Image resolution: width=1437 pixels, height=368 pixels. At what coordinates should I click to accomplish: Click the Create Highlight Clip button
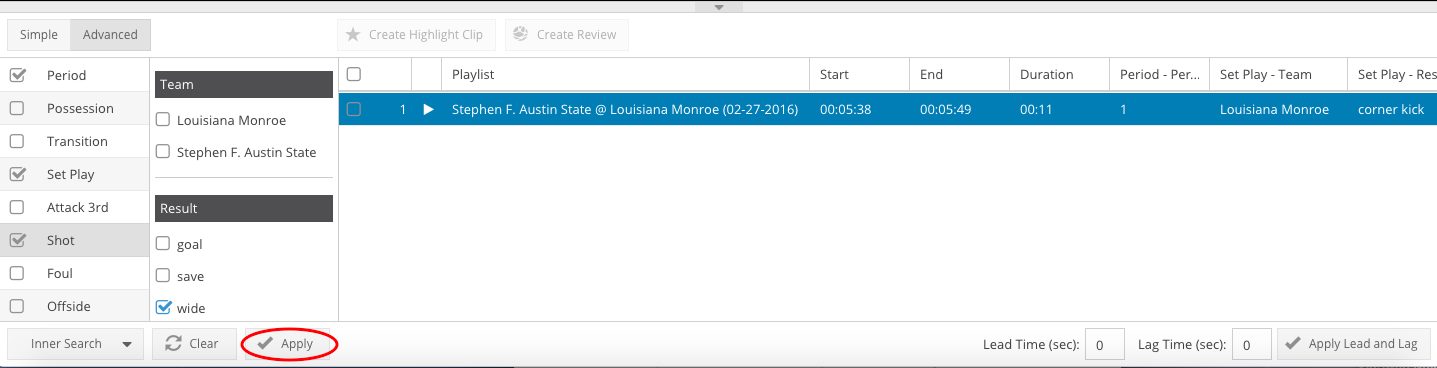point(415,34)
